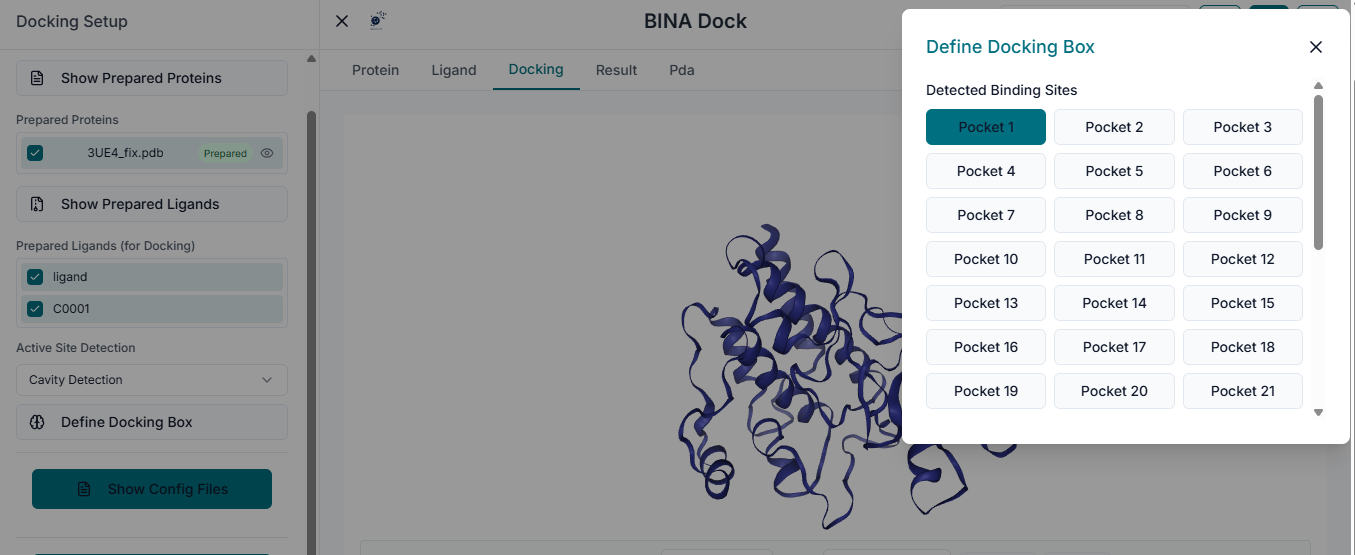Uncheck the 3UE4_fix.pdb protein checkbox
The image size is (1355, 555).
tap(35, 153)
